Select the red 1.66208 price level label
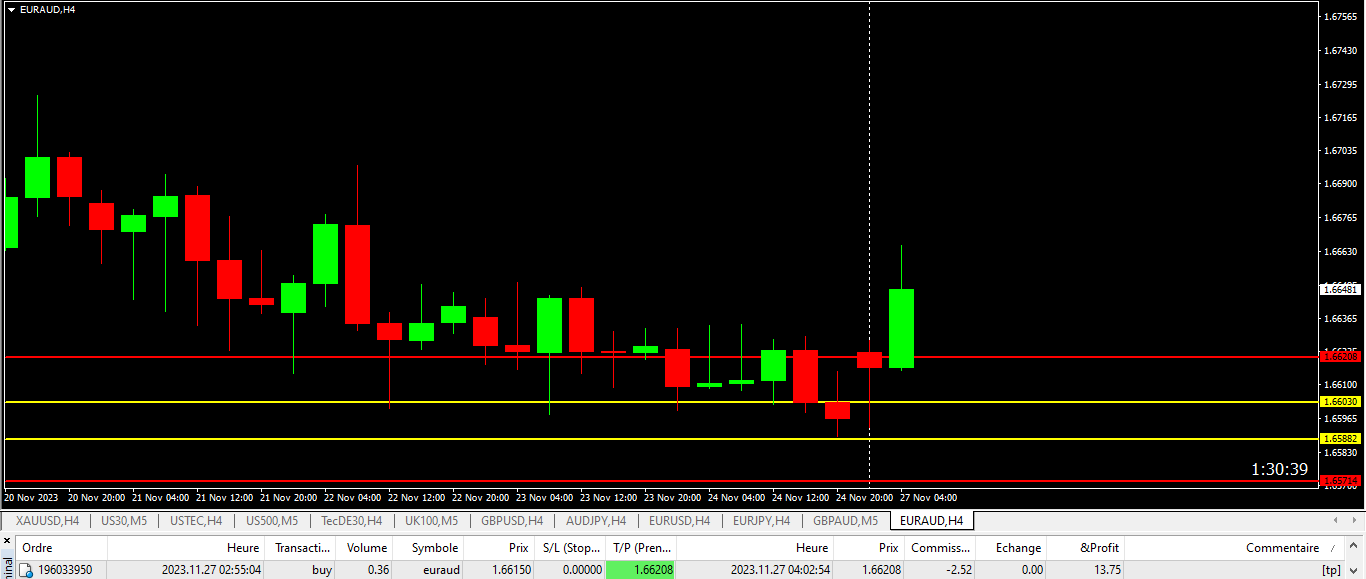The width and height of the screenshot is (1366, 579). (x=1340, y=356)
